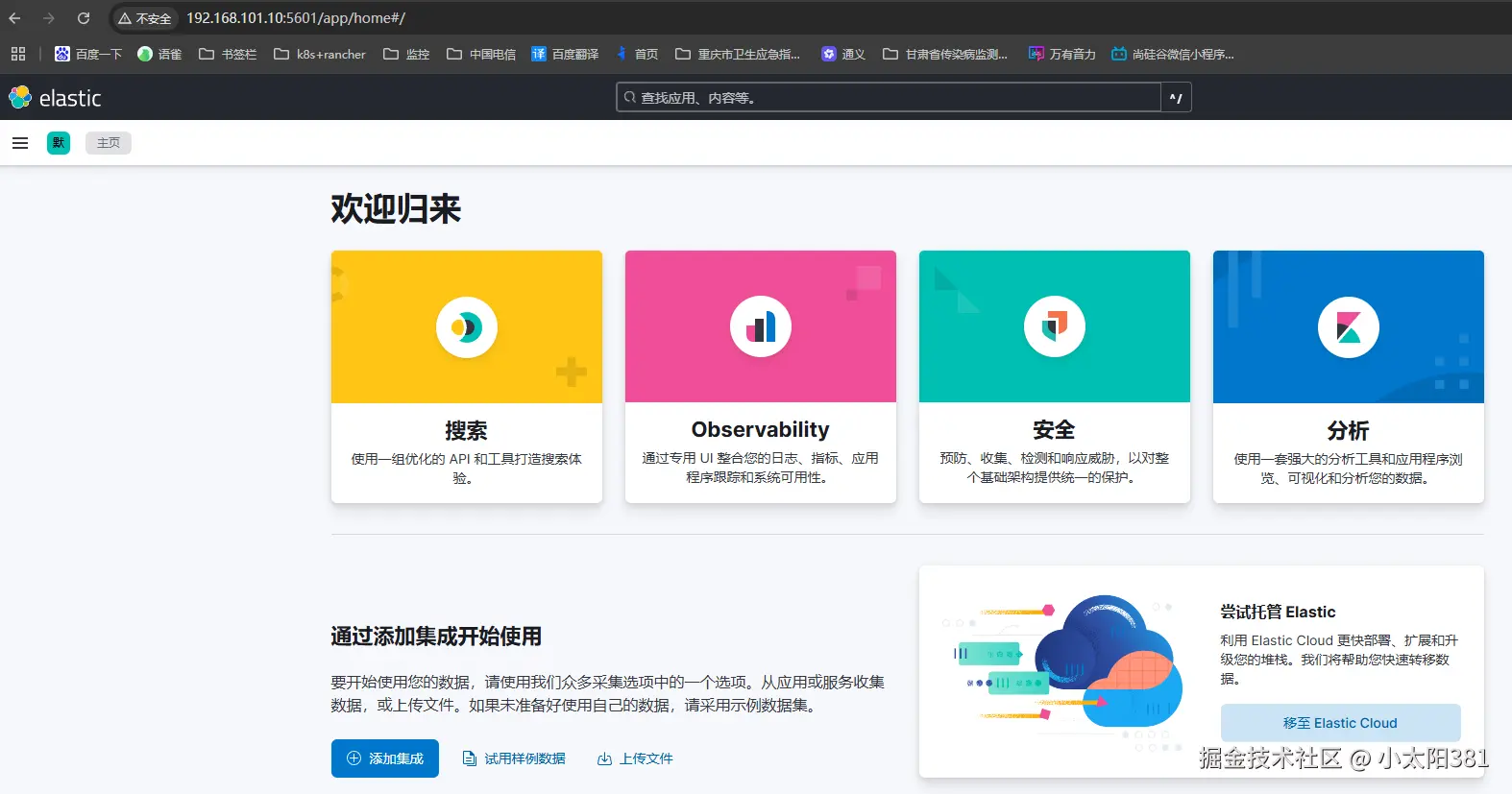Click the 主页 breadcrumb
Image resolution: width=1512 pixels, height=794 pixels.
coord(109,143)
